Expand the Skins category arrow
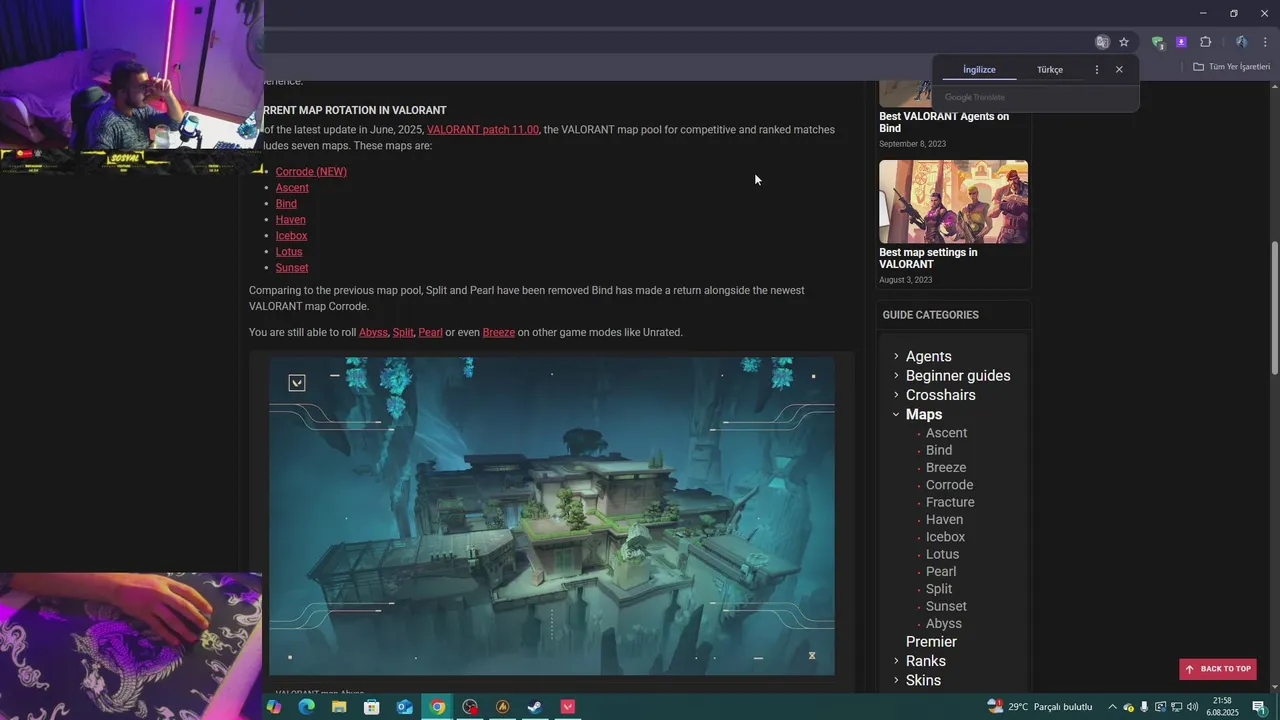The height and width of the screenshot is (720, 1280). tap(896, 680)
